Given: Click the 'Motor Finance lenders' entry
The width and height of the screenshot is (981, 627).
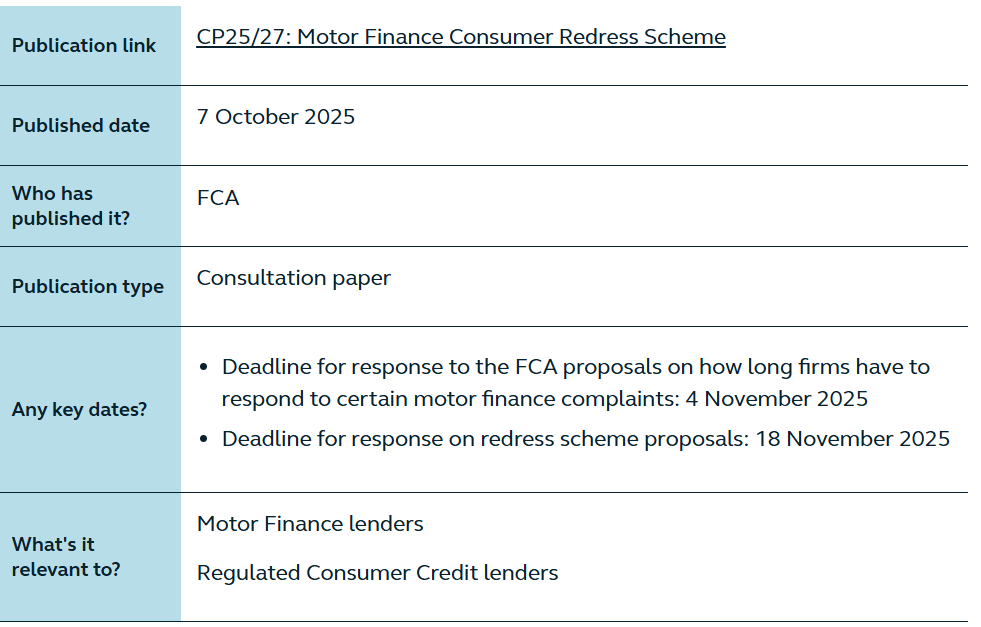Looking at the screenshot, I should 310,524.
